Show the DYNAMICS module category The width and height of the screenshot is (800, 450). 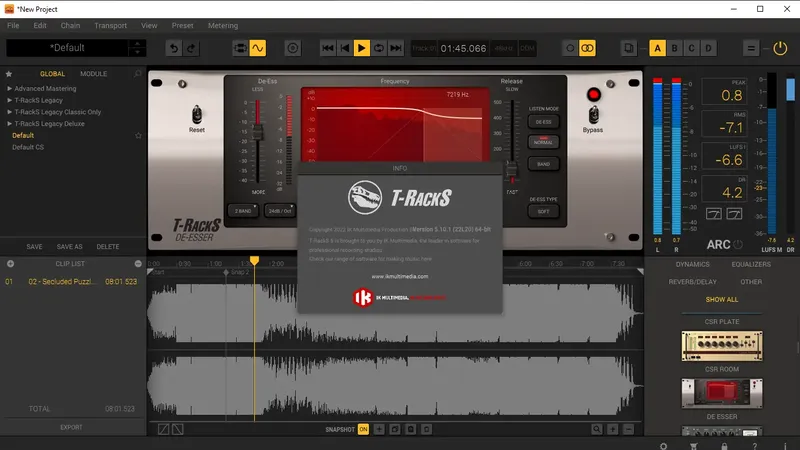tap(692, 264)
